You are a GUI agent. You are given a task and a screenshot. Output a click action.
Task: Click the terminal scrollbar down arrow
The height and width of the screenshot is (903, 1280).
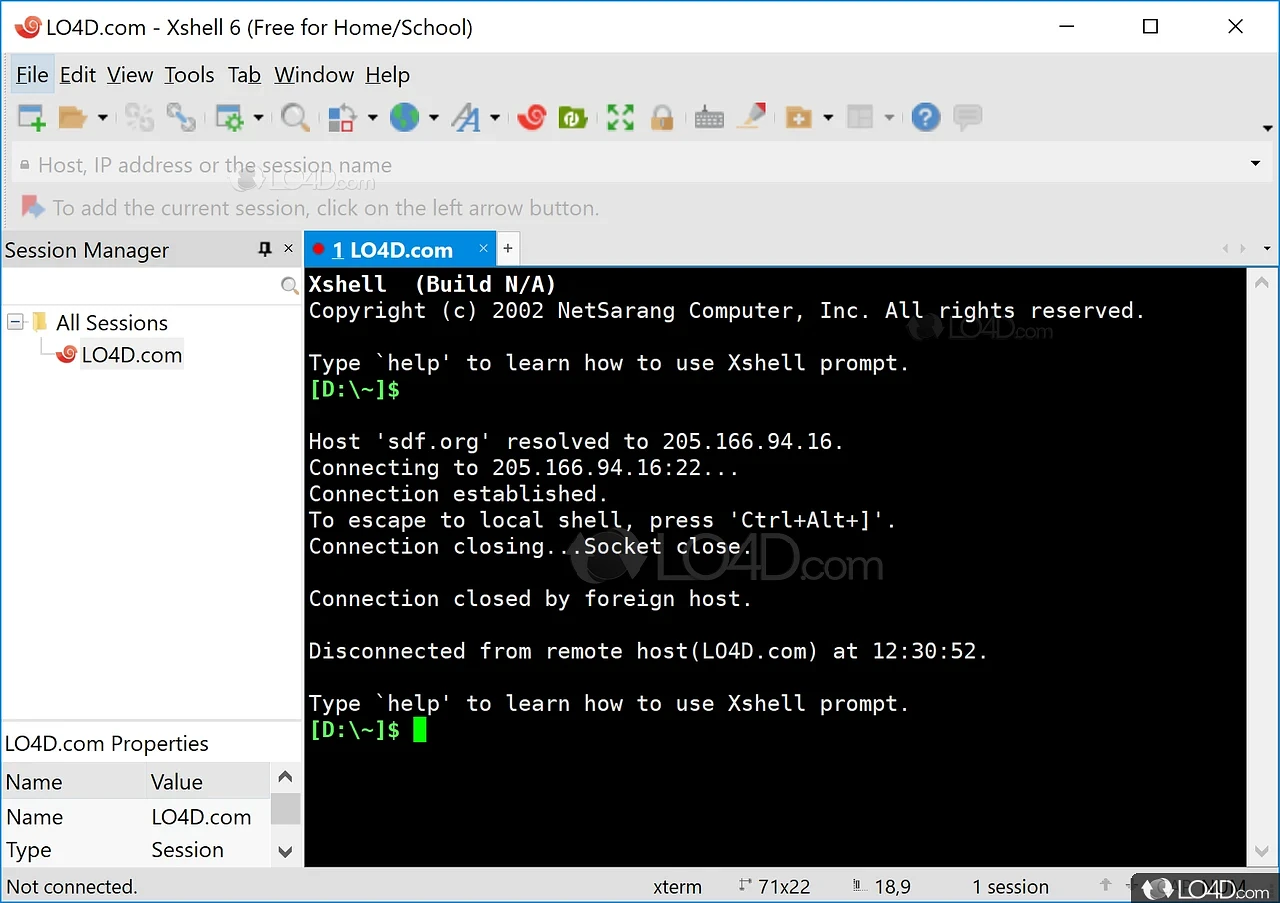pos(1262,852)
